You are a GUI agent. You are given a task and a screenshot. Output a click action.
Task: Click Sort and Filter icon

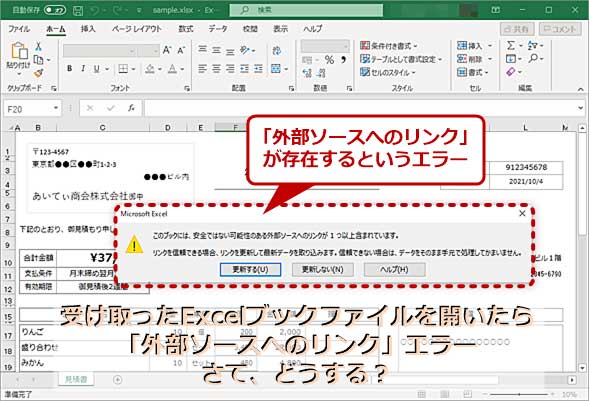[532, 46]
